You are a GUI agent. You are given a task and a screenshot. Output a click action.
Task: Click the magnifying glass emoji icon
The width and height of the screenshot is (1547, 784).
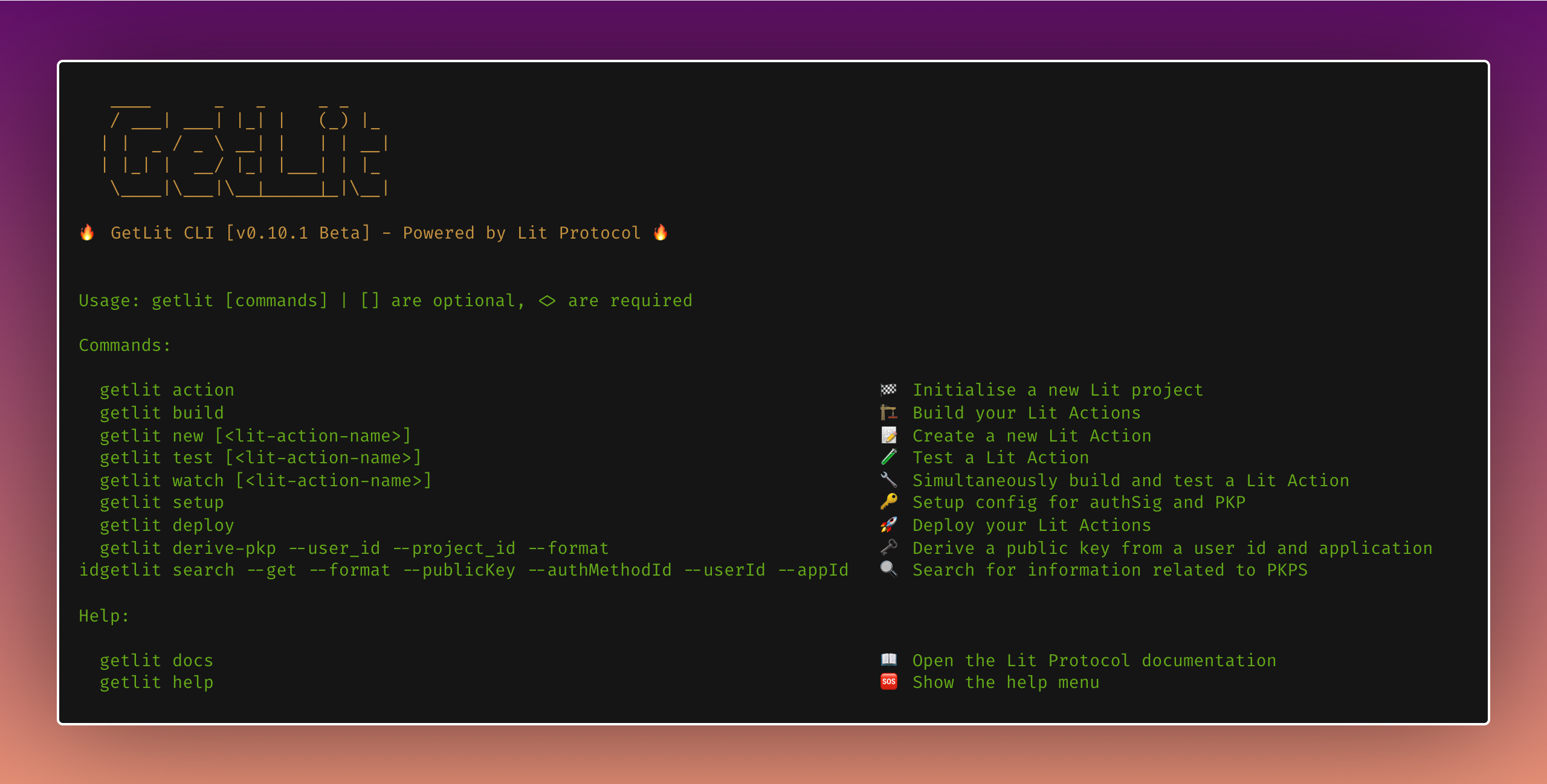click(888, 569)
